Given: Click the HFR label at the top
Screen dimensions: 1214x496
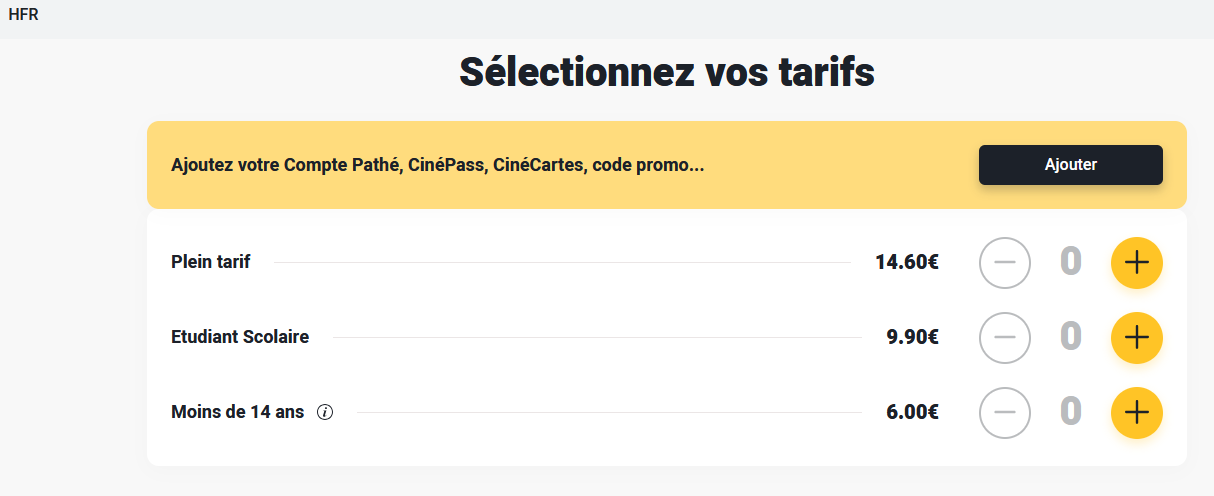Looking at the screenshot, I should [x=23, y=14].
